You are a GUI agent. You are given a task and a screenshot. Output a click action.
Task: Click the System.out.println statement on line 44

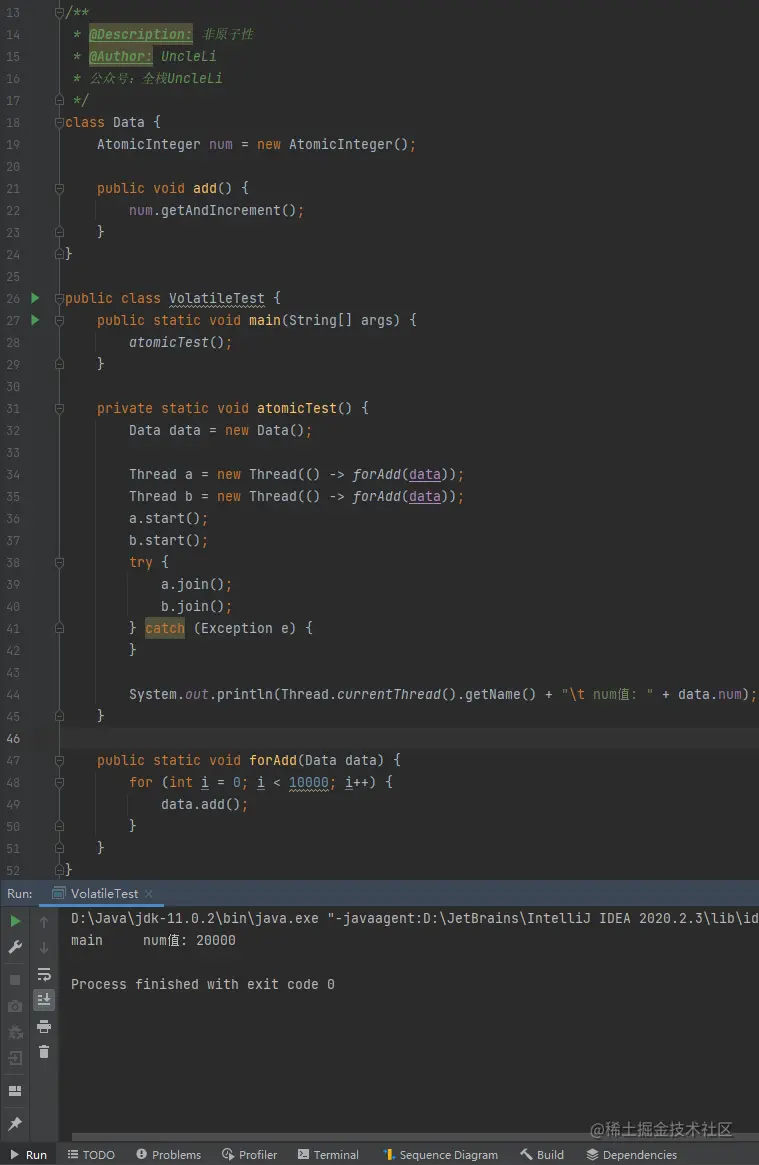pos(443,695)
